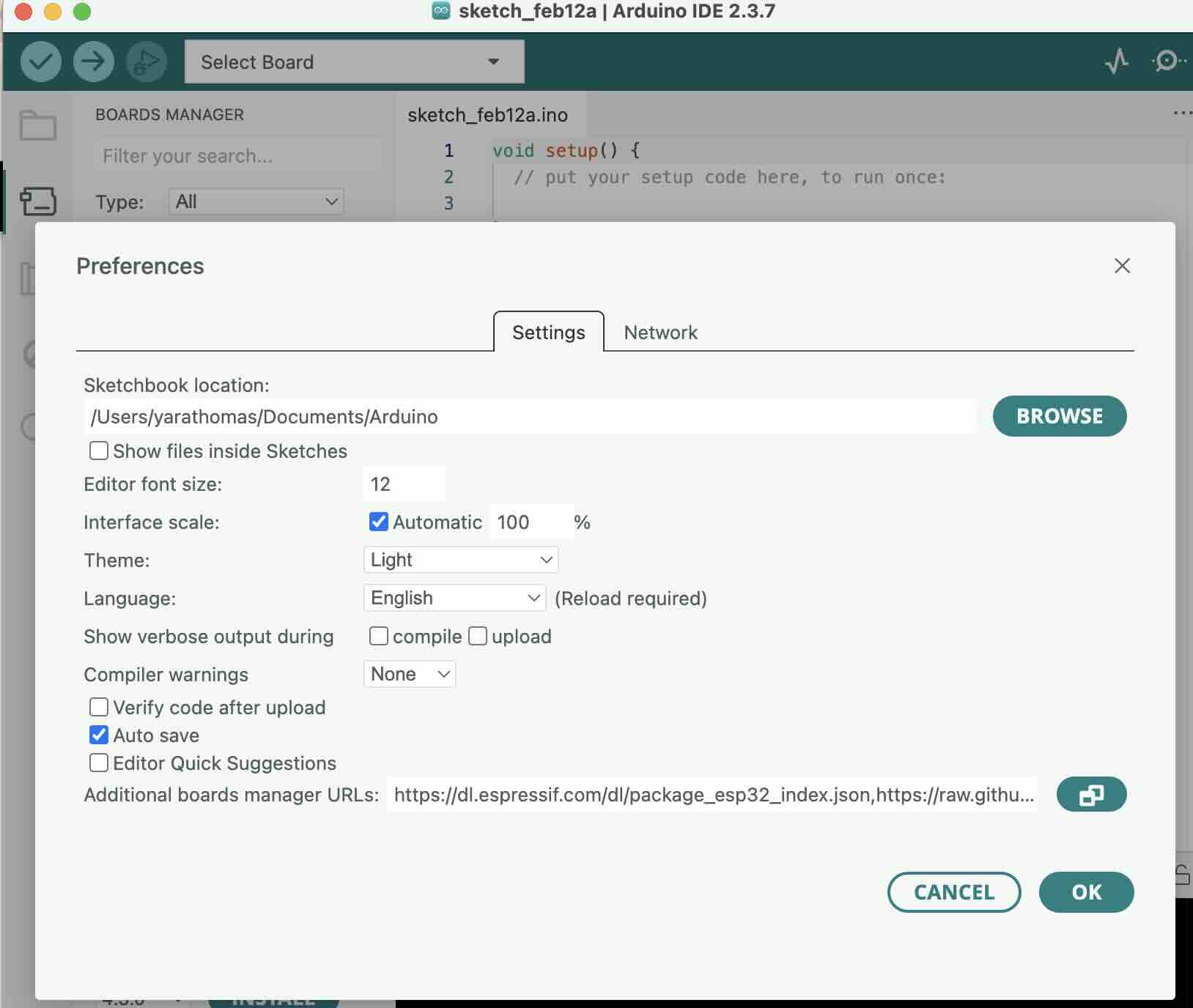Click the Interface scale percentage field
The width and height of the screenshot is (1193, 1008).
pyautogui.click(x=531, y=522)
